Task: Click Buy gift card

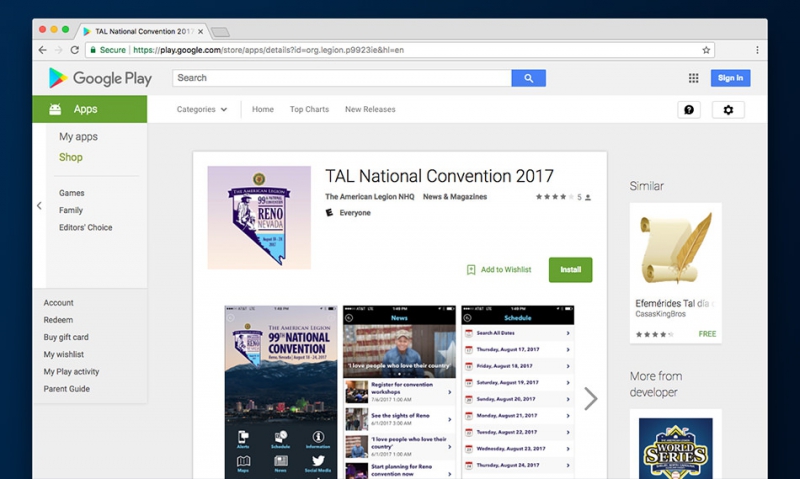Action: (x=66, y=337)
